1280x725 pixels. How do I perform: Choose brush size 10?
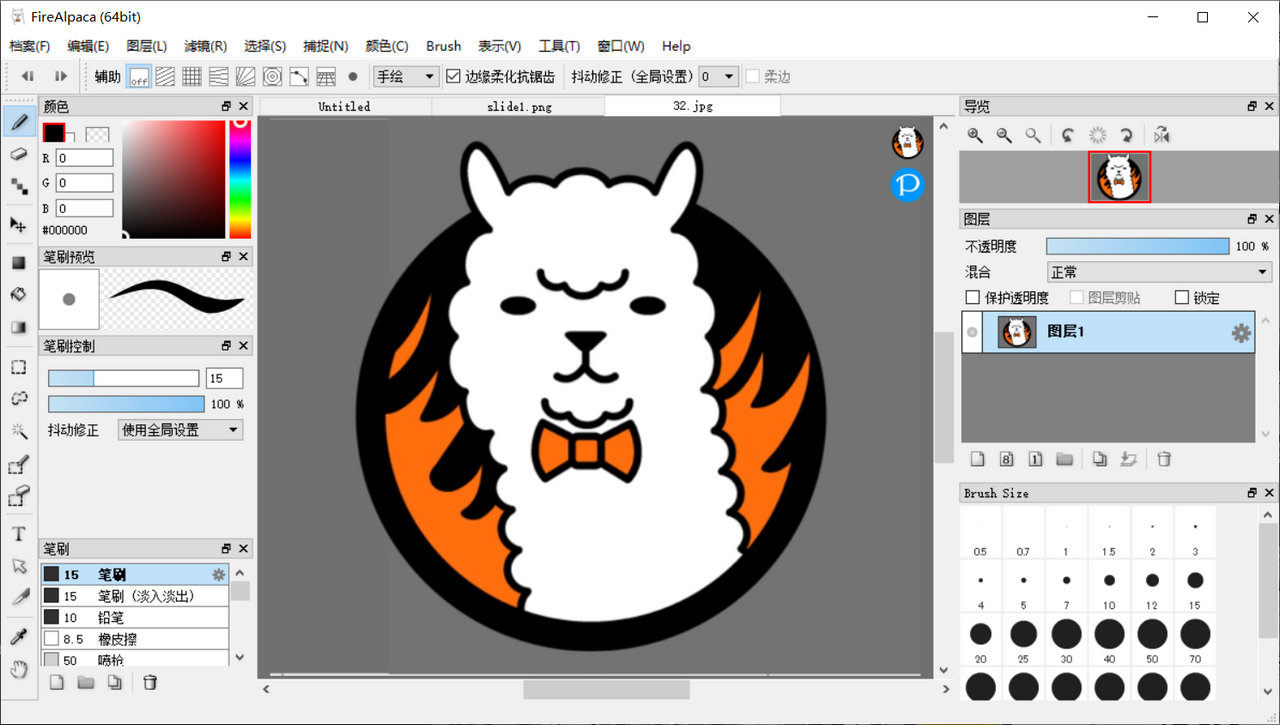click(1109, 587)
